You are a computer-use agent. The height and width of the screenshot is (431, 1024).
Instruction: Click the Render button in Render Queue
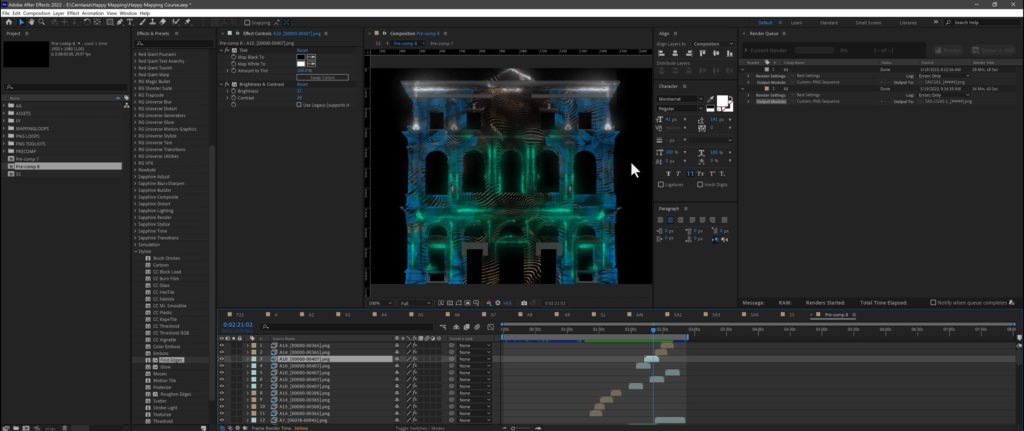pyautogui.click(x=950, y=50)
